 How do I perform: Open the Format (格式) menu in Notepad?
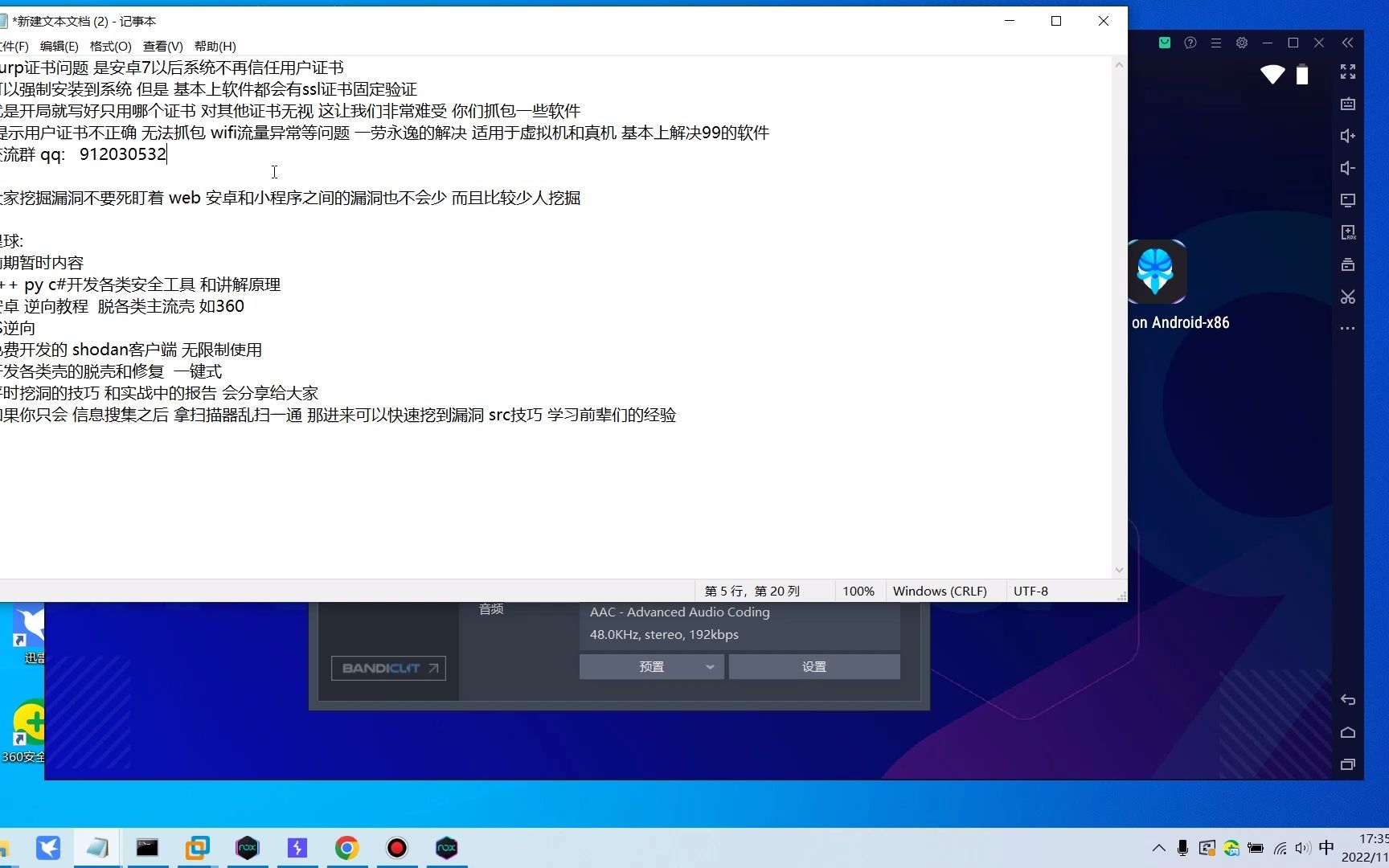click(111, 46)
